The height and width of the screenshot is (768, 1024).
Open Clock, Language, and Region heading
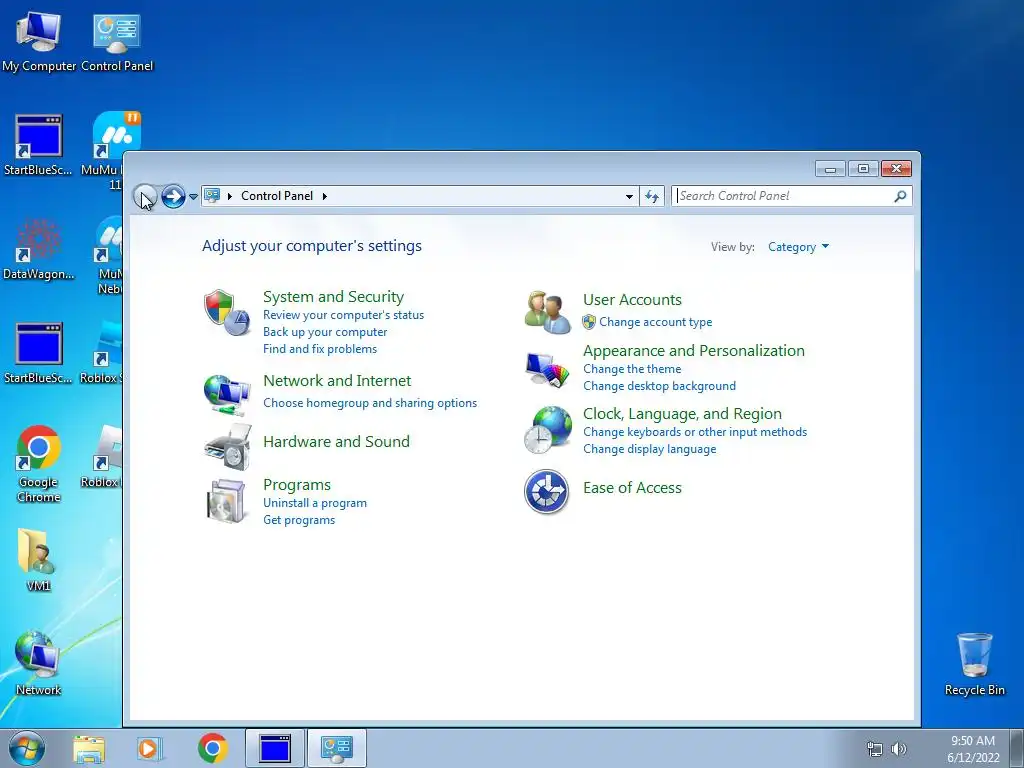[682, 414]
